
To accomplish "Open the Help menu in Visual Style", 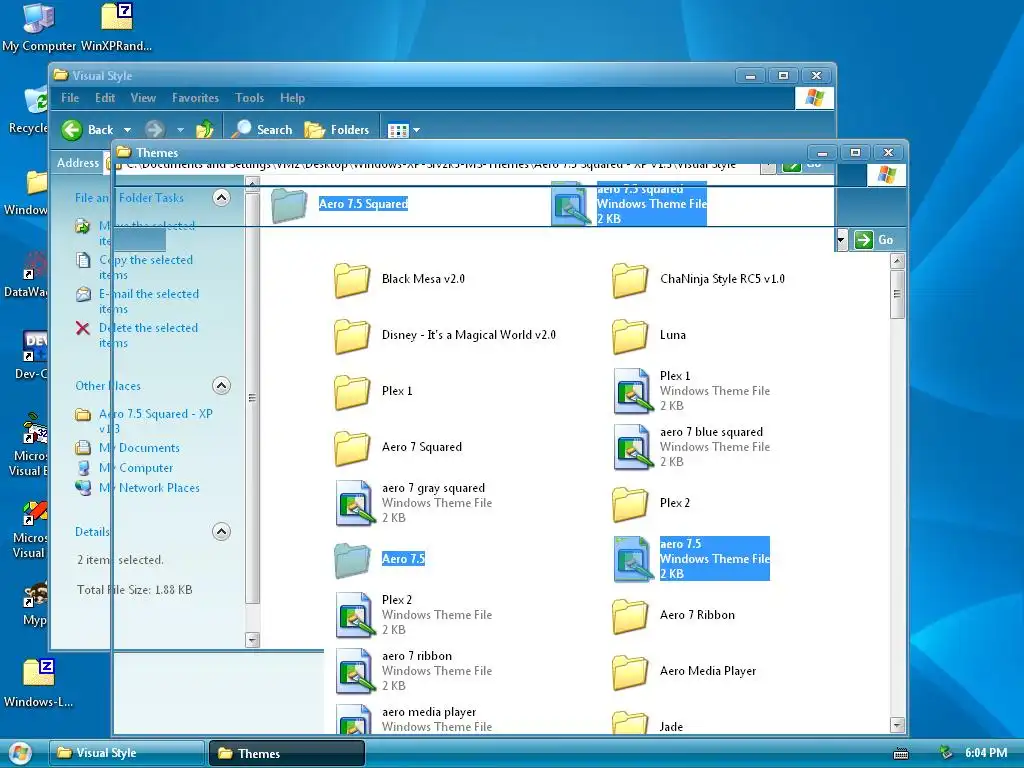I will coord(292,98).
